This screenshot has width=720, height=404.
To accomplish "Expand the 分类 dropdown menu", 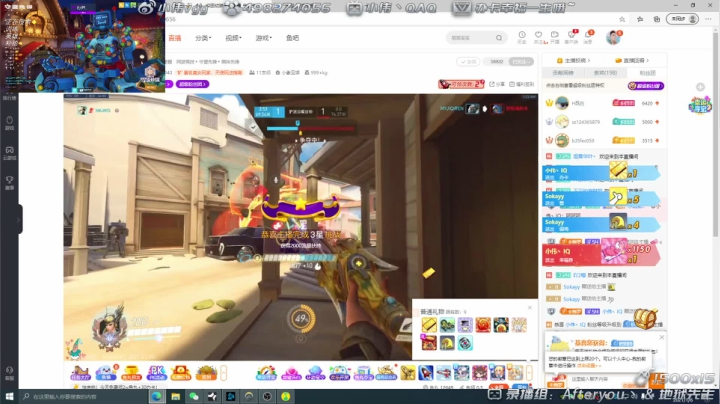I will (203, 38).
